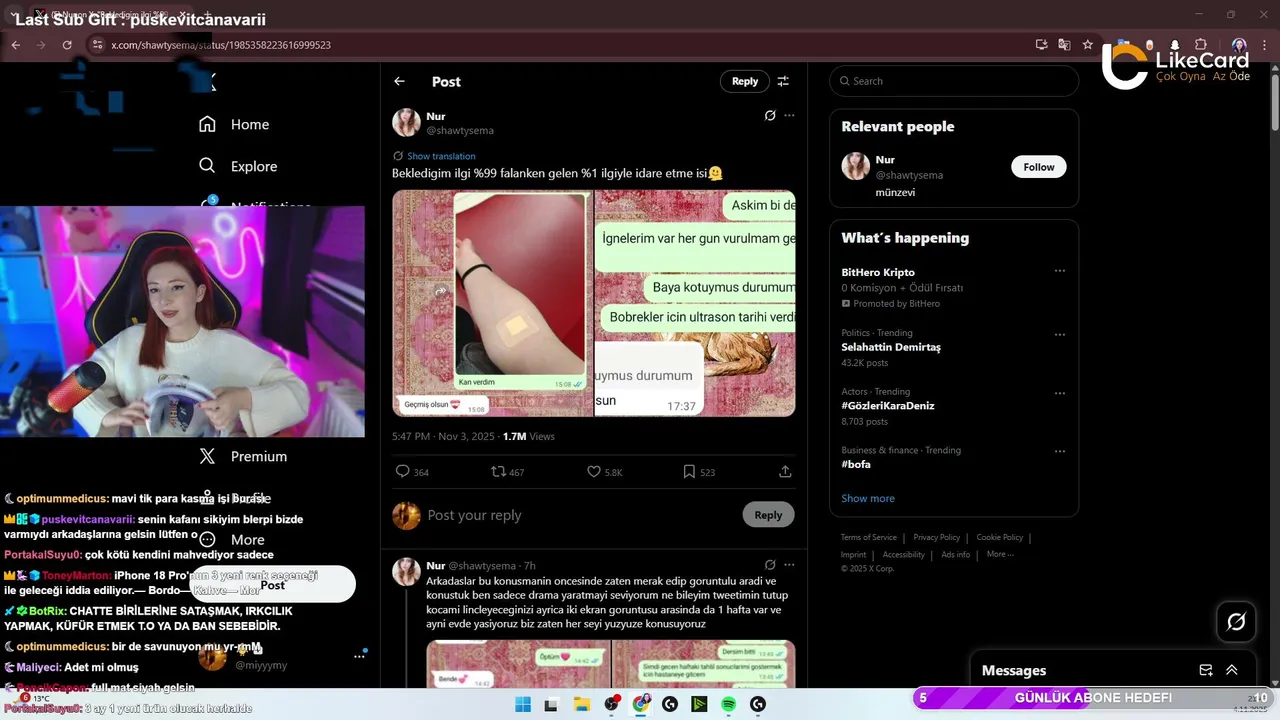Open the Chrome profile avatar

[1239, 45]
